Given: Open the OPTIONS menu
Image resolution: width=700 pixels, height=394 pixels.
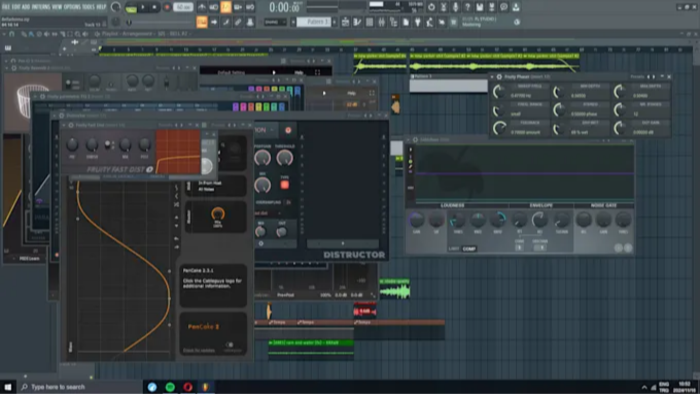Looking at the screenshot, I should (x=73, y=7).
